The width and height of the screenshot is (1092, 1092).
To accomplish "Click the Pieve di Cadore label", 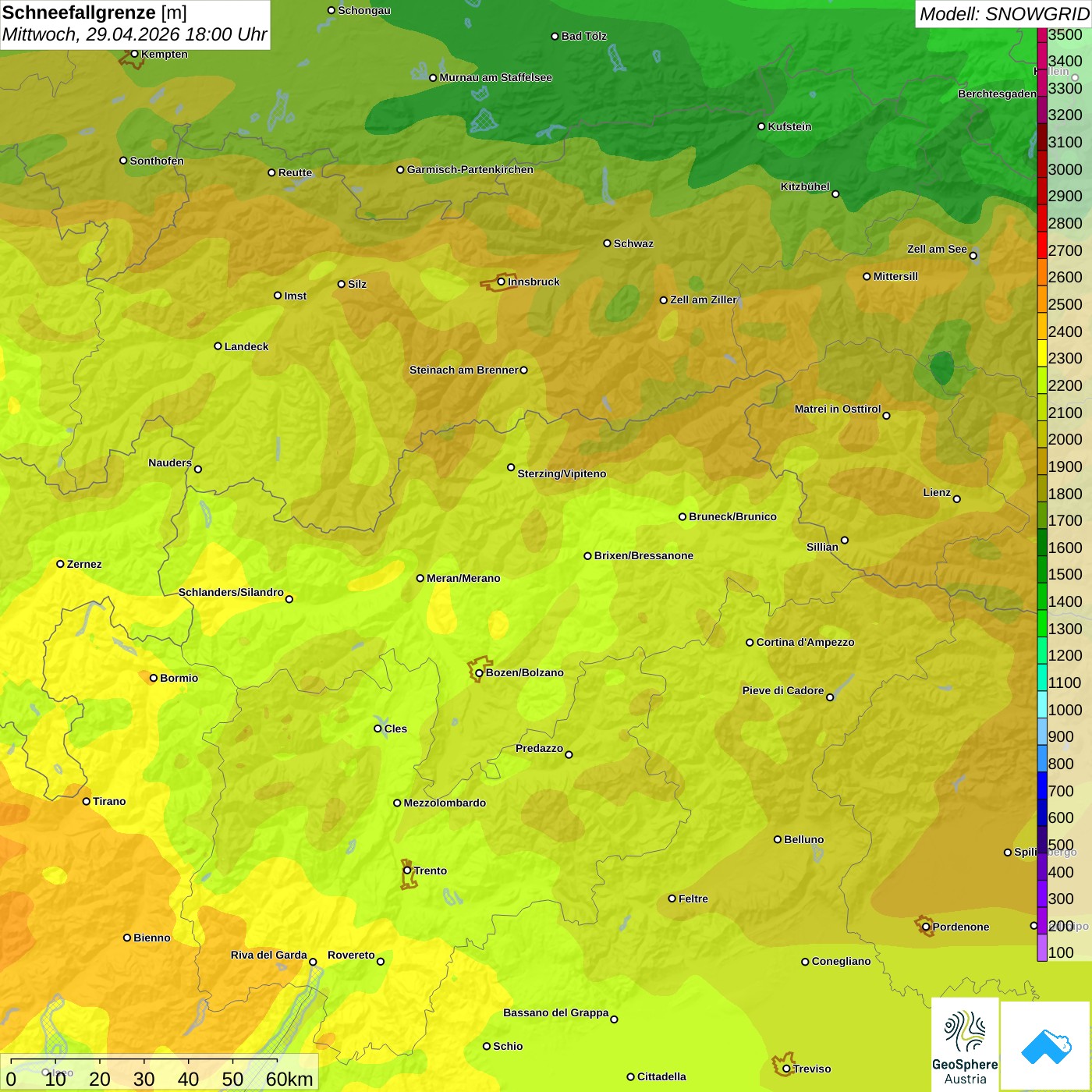I will coord(783,690).
